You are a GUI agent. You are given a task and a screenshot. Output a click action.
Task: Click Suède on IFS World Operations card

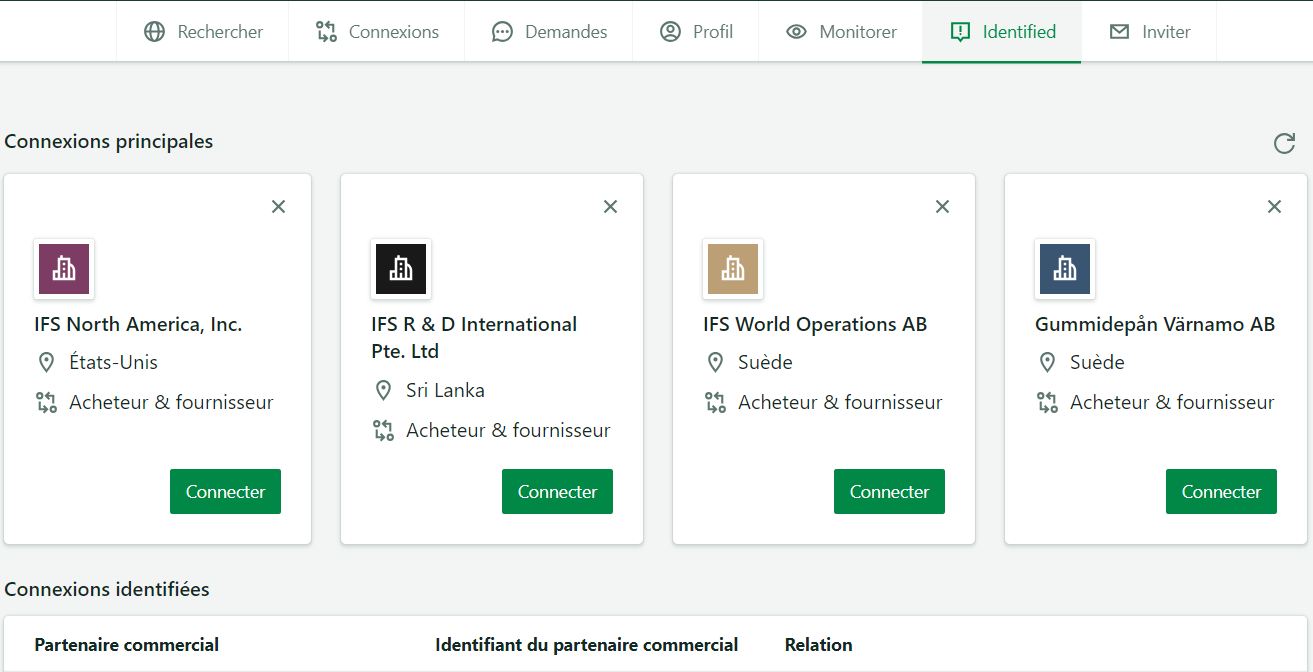[x=765, y=363]
